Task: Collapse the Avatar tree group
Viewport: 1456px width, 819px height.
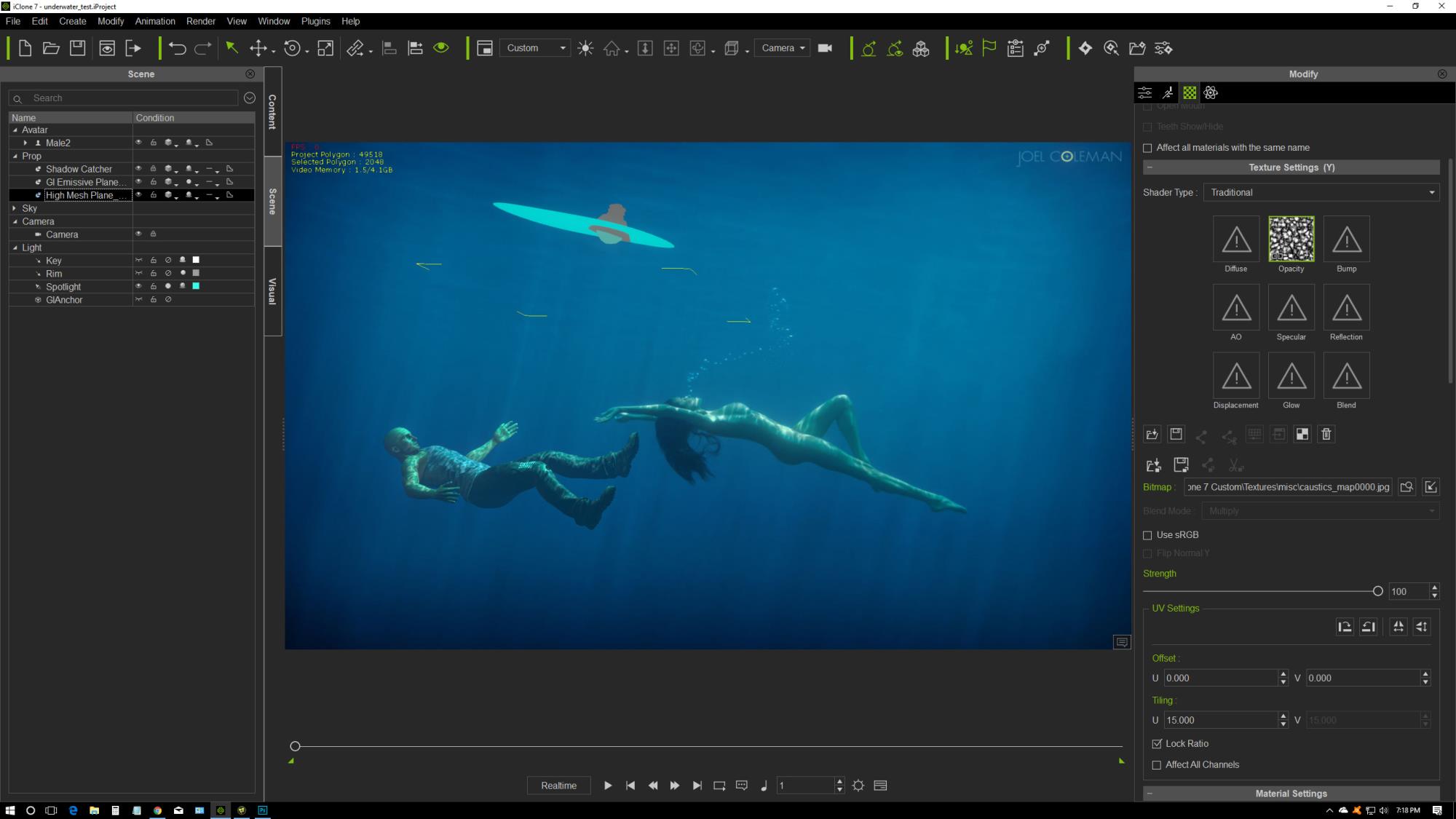Action: click(15, 130)
